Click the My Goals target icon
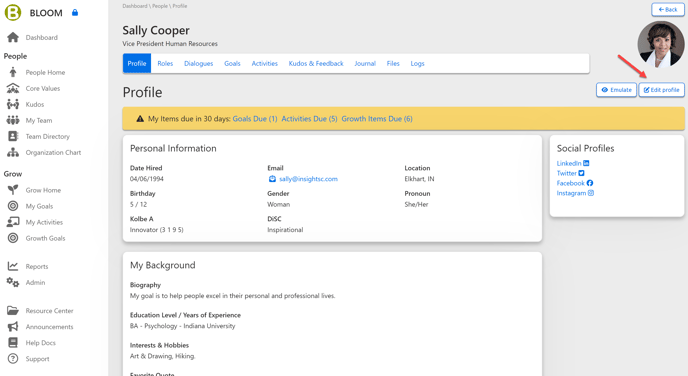688x376 pixels. [13, 206]
